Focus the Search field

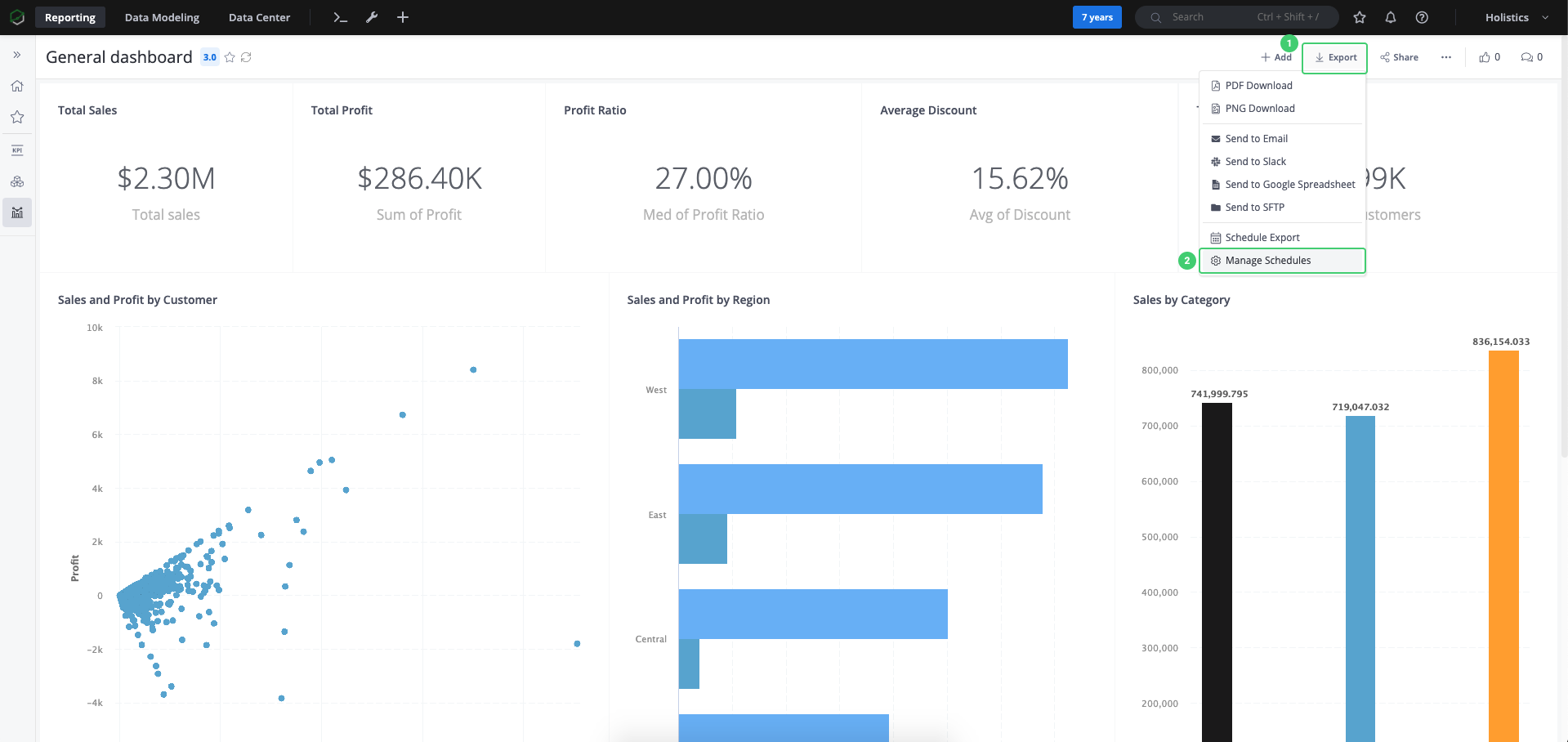pyautogui.click(x=1236, y=17)
